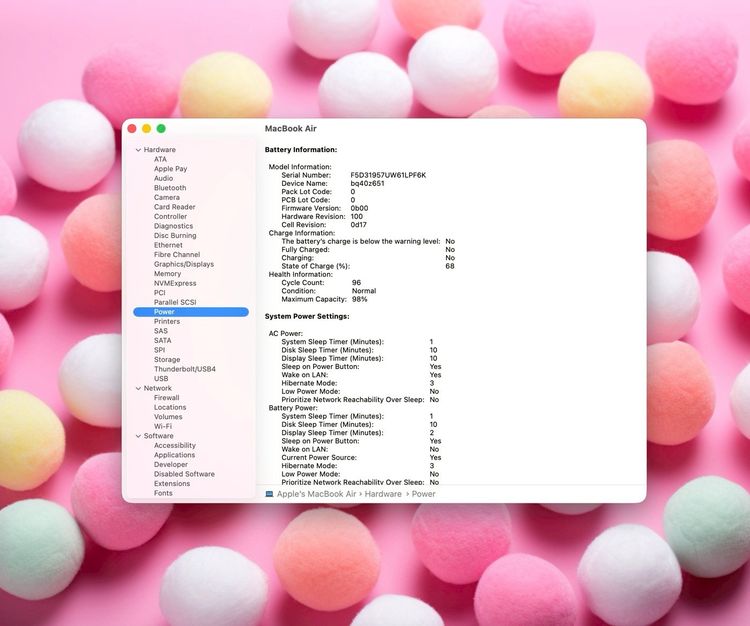Select Thunderbolt/USB4 in the sidebar
Viewport: 750px width, 626px height.
tap(185, 369)
